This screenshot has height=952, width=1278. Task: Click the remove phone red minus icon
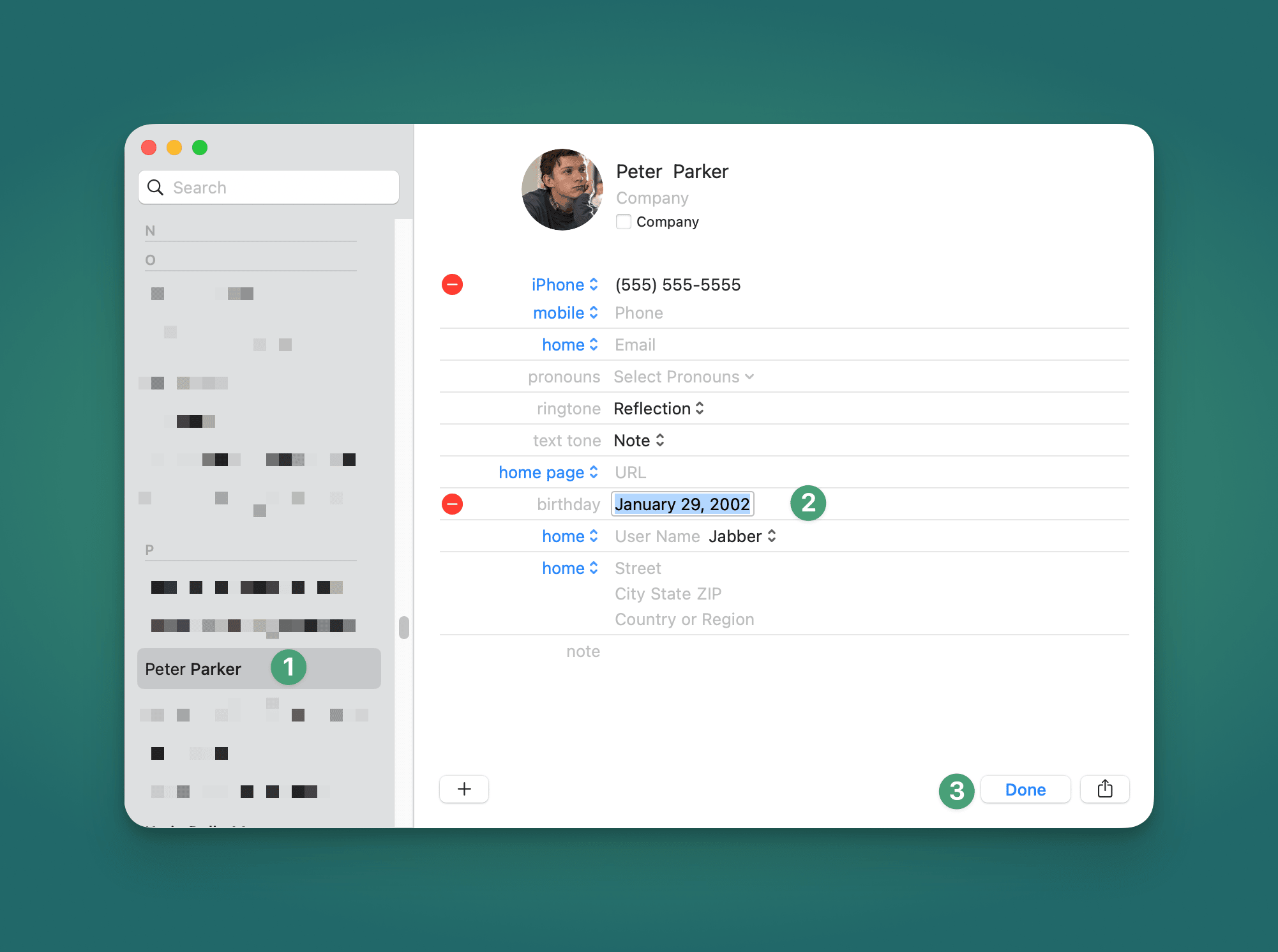coord(452,285)
